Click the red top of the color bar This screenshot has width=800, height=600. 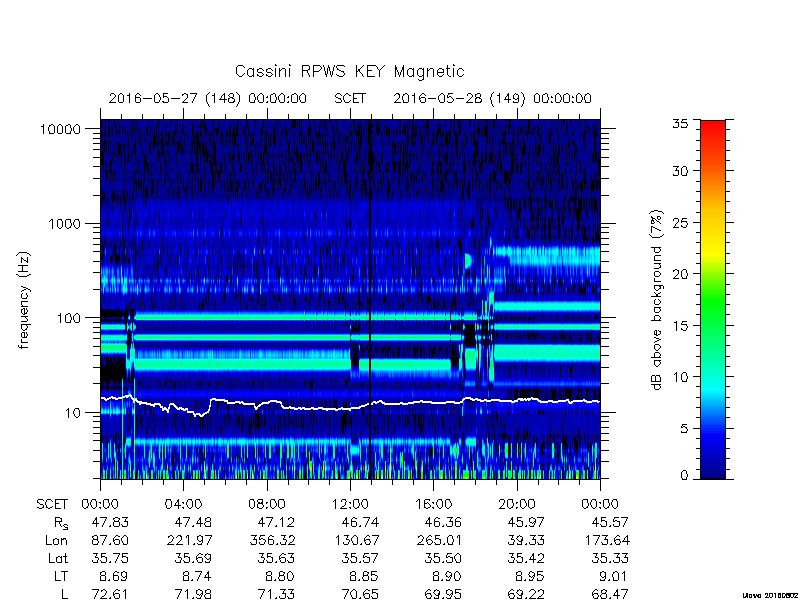click(713, 126)
